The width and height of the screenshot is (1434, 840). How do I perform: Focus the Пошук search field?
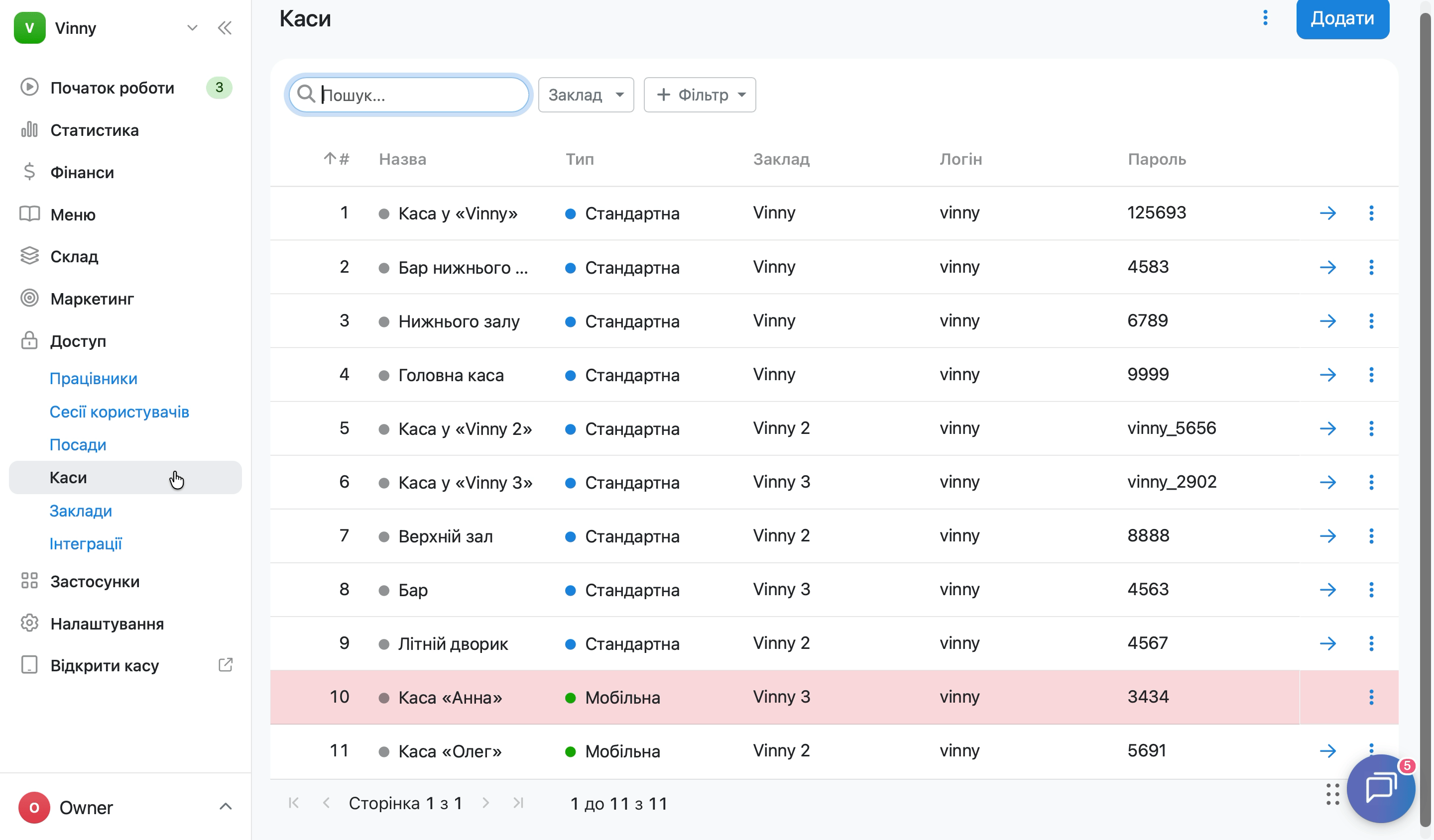click(409, 95)
